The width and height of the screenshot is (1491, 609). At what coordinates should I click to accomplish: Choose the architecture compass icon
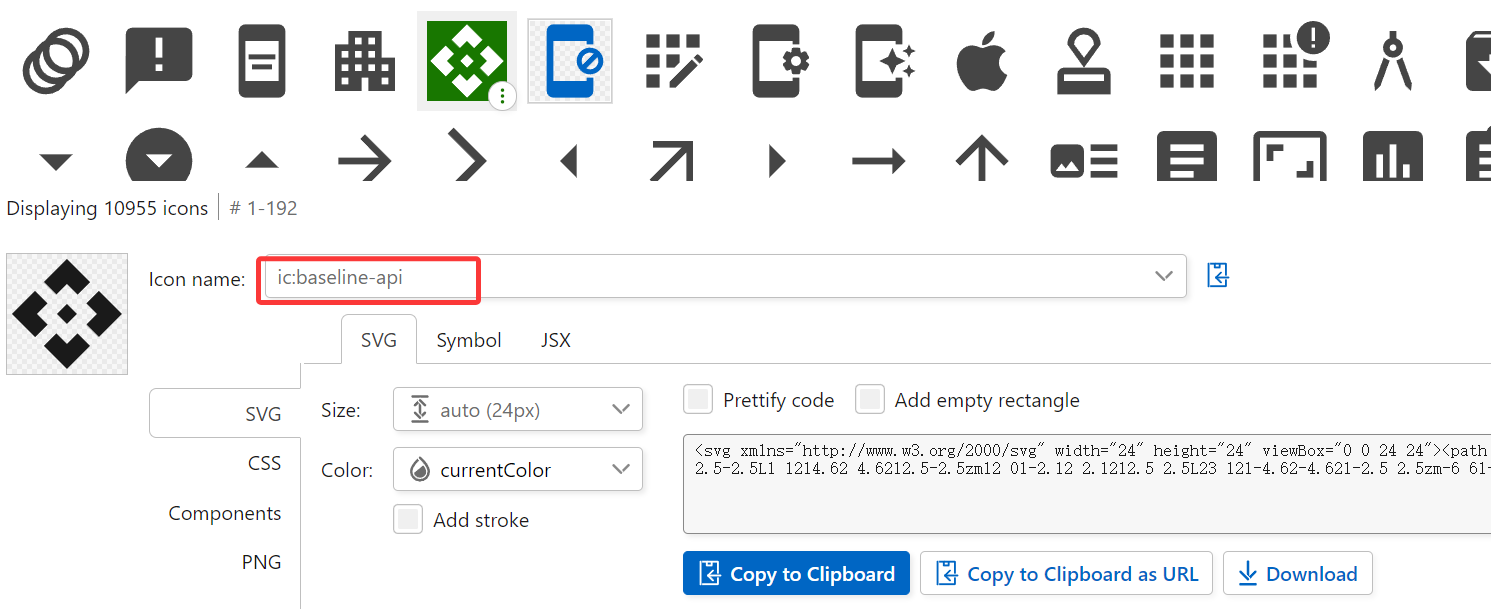1392,61
